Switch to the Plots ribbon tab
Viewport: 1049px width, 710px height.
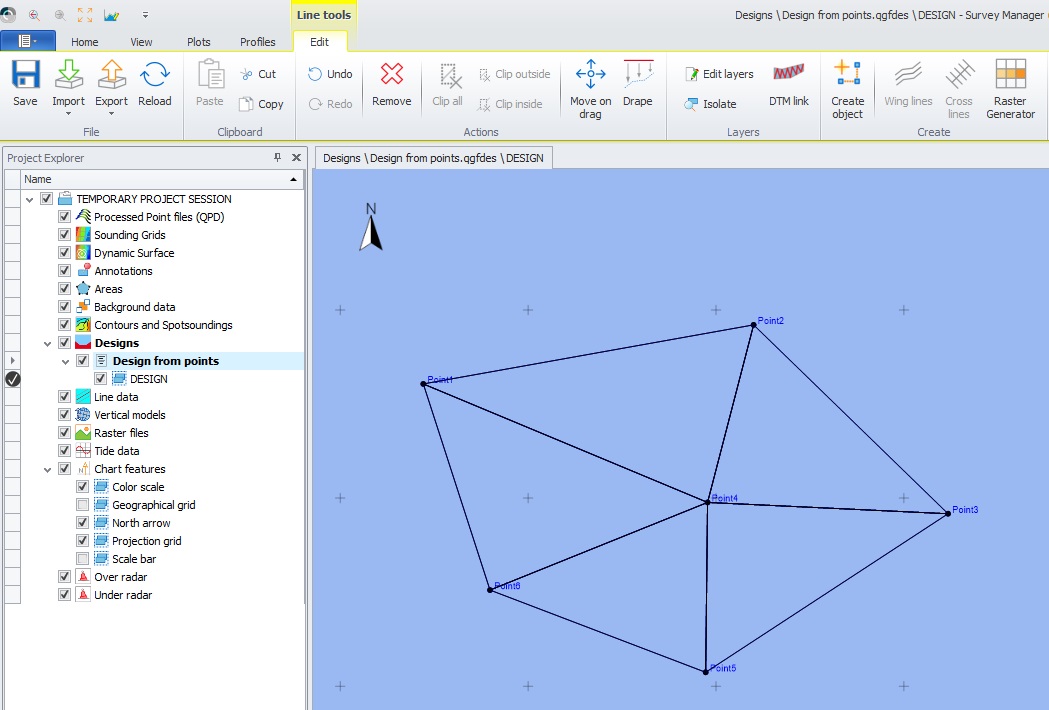(199, 42)
